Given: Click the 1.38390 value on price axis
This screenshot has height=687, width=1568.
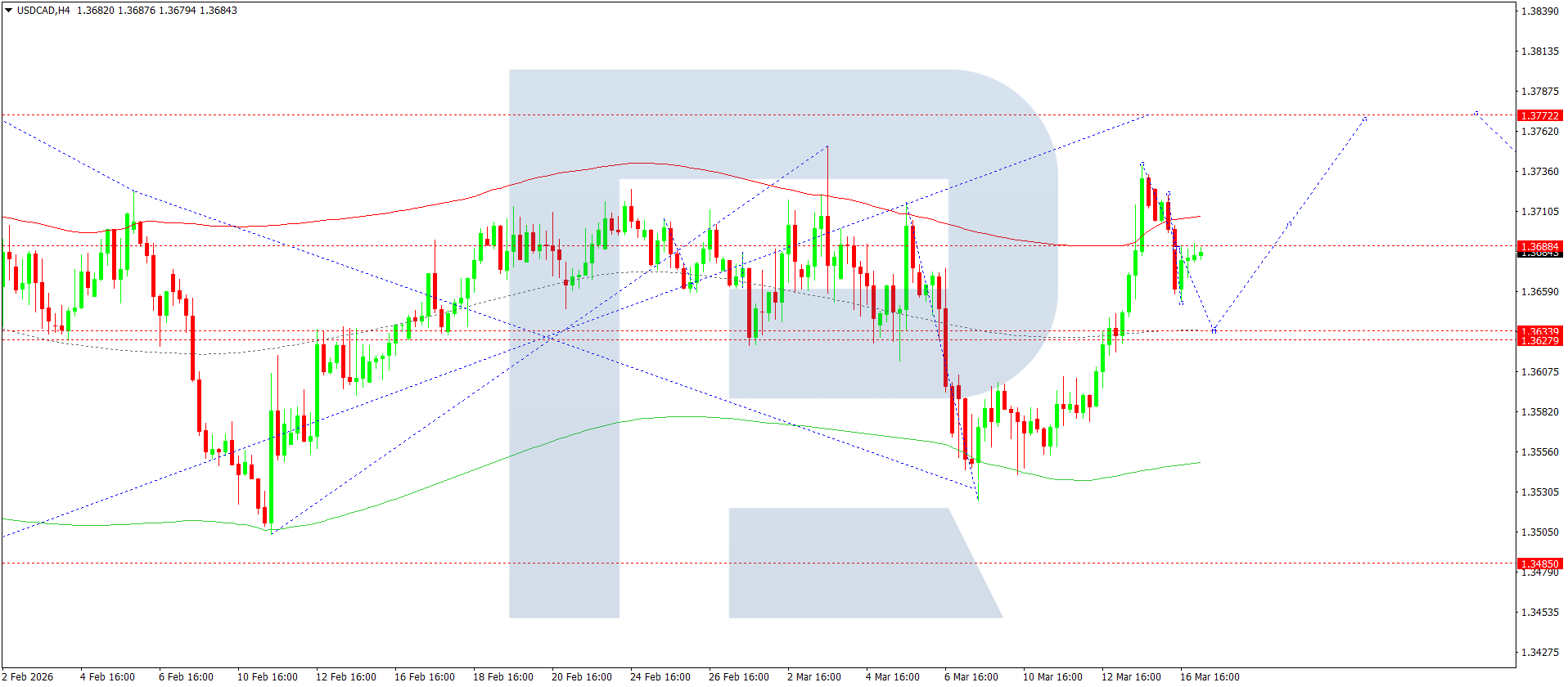Looking at the screenshot, I should click(x=1539, y=11).
